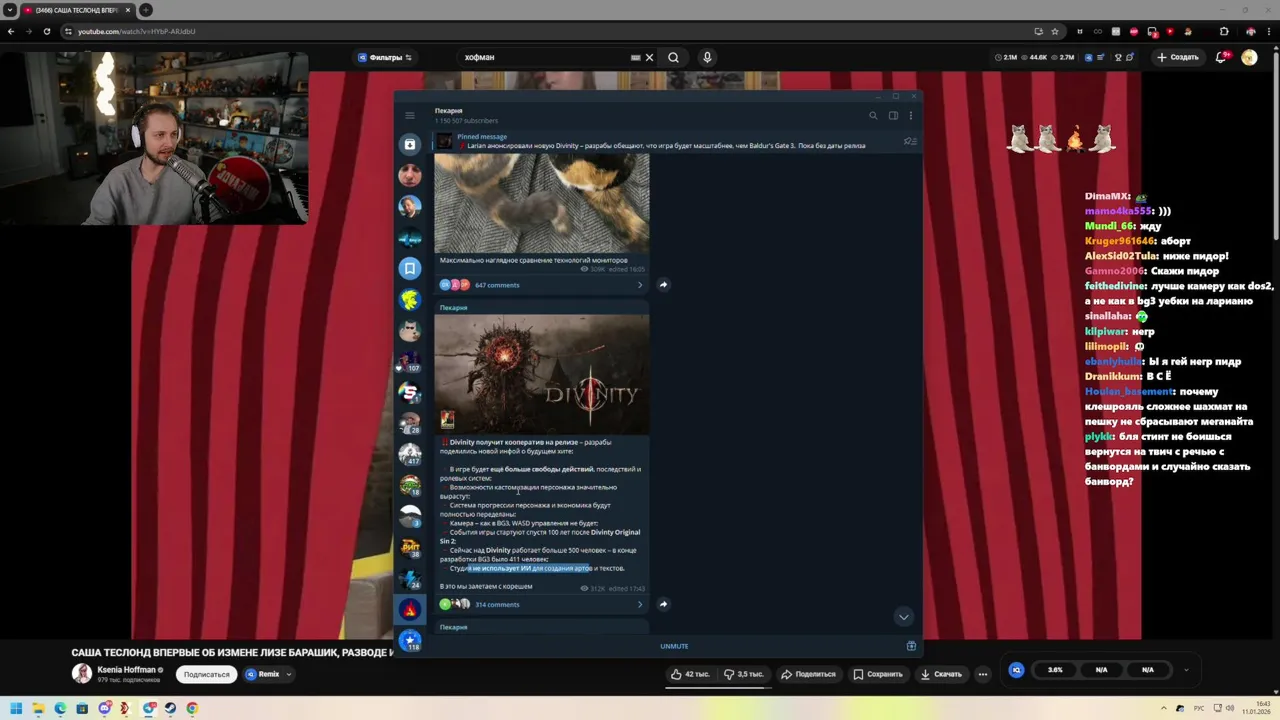Open Telegram hamburger menu
Image resolution: width=1280 pixels, height=720 pixels.
409,115
